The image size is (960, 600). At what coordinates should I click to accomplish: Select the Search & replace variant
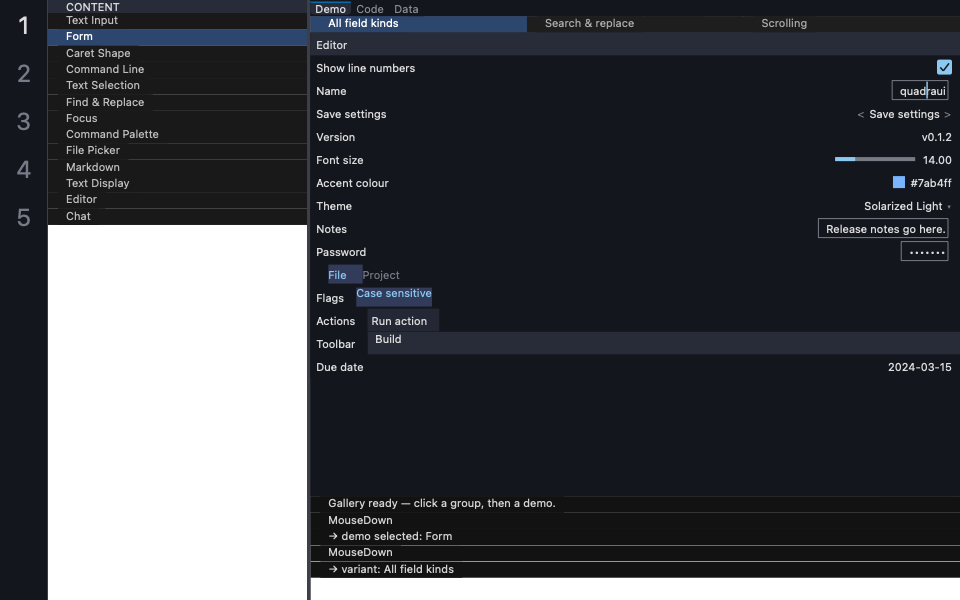point(635,23)
